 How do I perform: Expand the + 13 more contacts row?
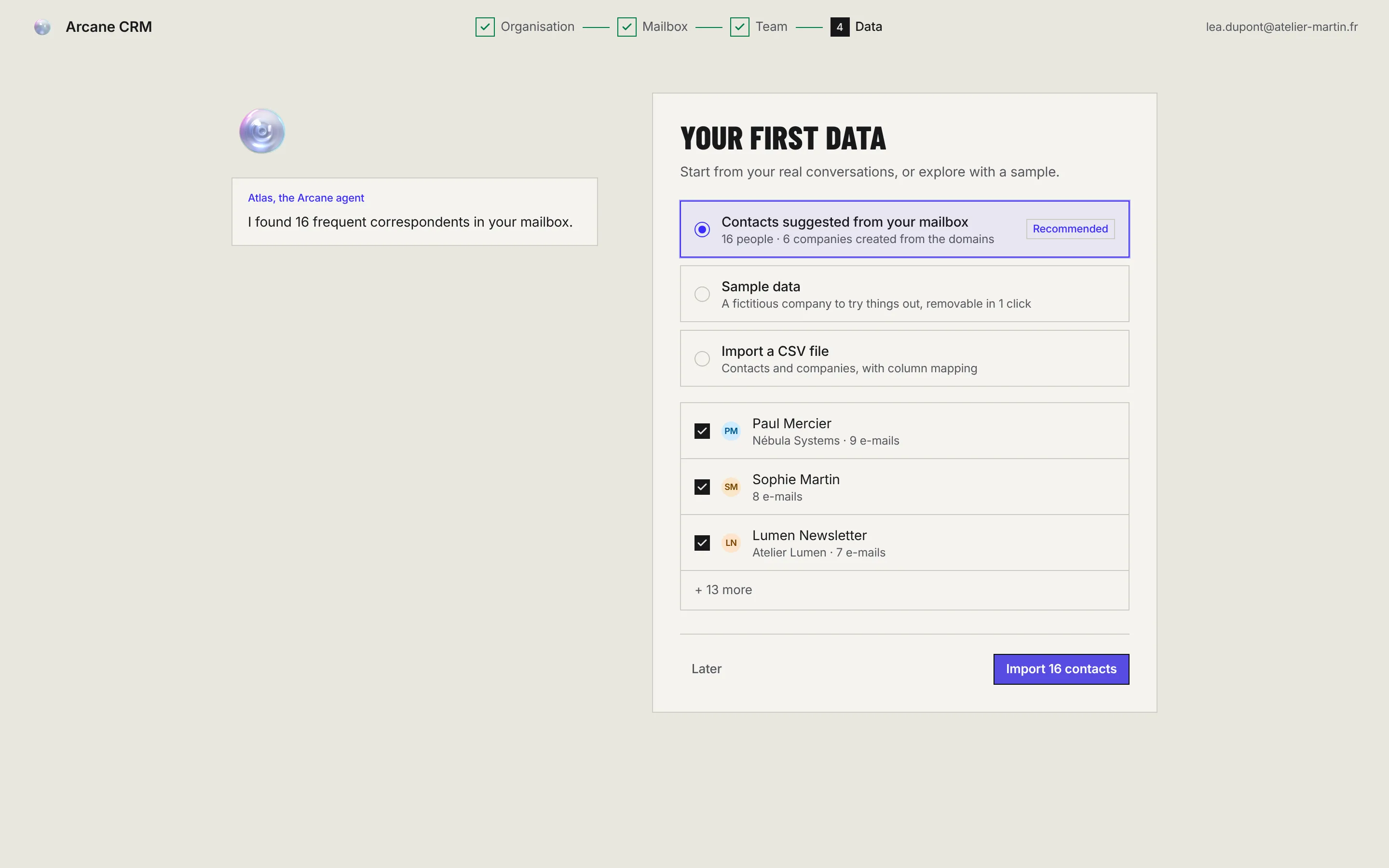pos(904,590)
